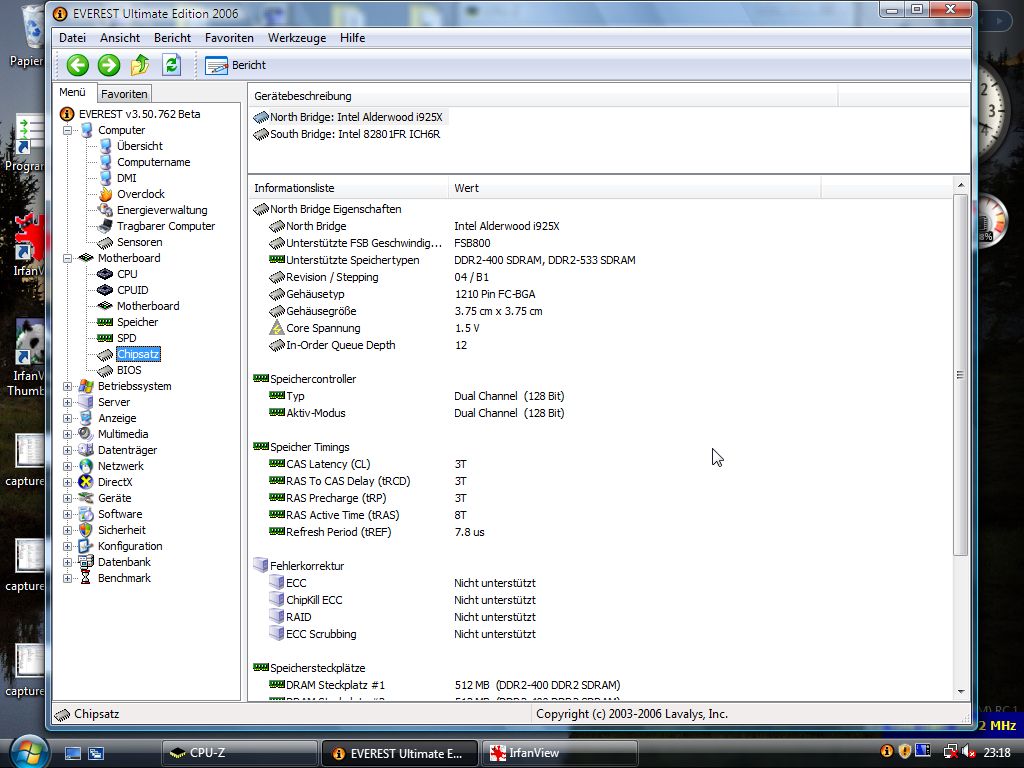Click the green Back arrow toolbar button
This screenshot has width=1024, height=768.
pyautogui.click(x=78, y=65)
